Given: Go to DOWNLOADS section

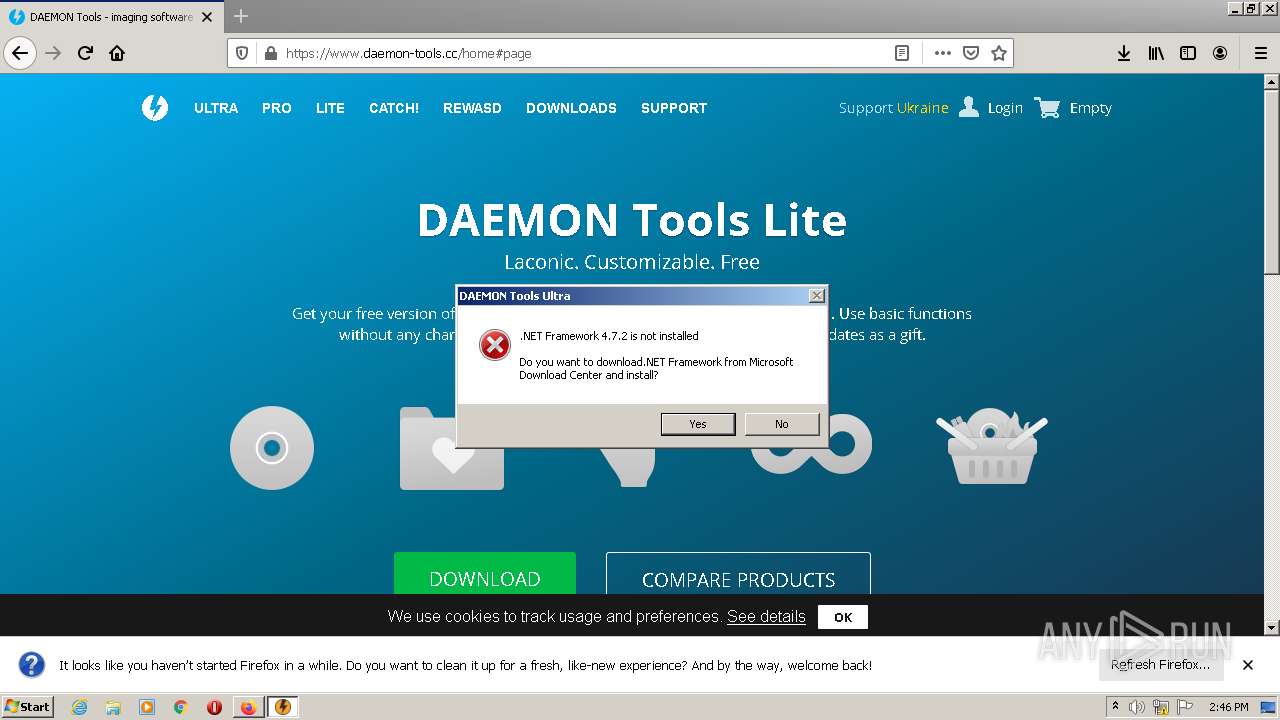Looking at the screenshot, I should click(571, 108).
